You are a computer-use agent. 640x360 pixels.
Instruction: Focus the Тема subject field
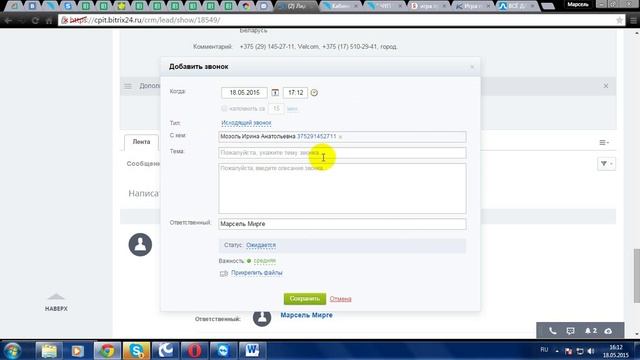(x=342, y=153)
